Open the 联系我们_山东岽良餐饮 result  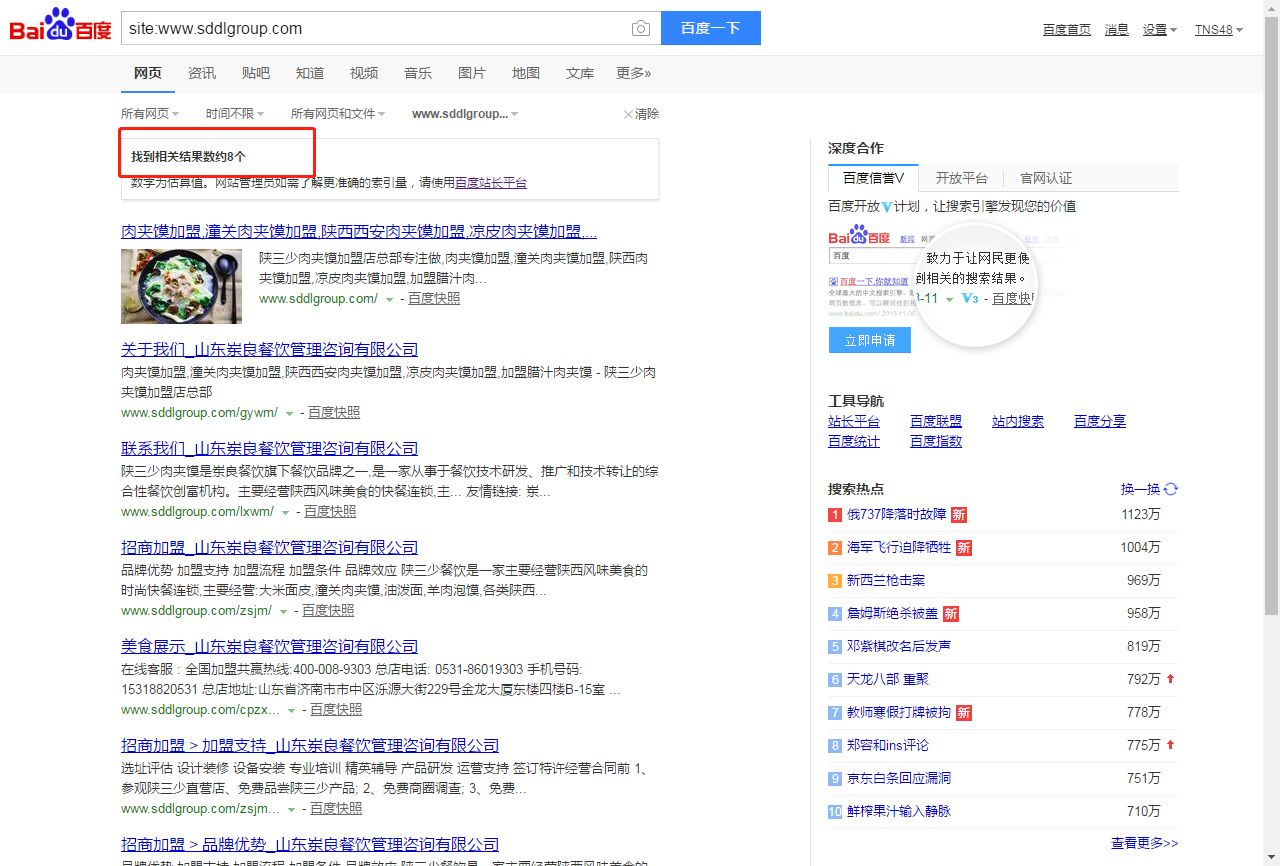(270, 448)
